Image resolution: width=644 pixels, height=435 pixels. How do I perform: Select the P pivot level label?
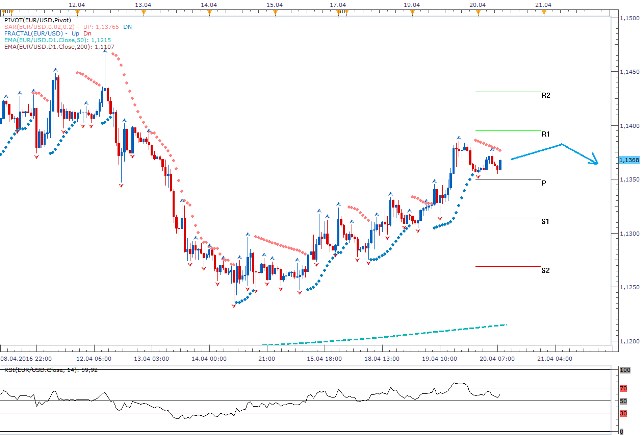tap(543, 182)
